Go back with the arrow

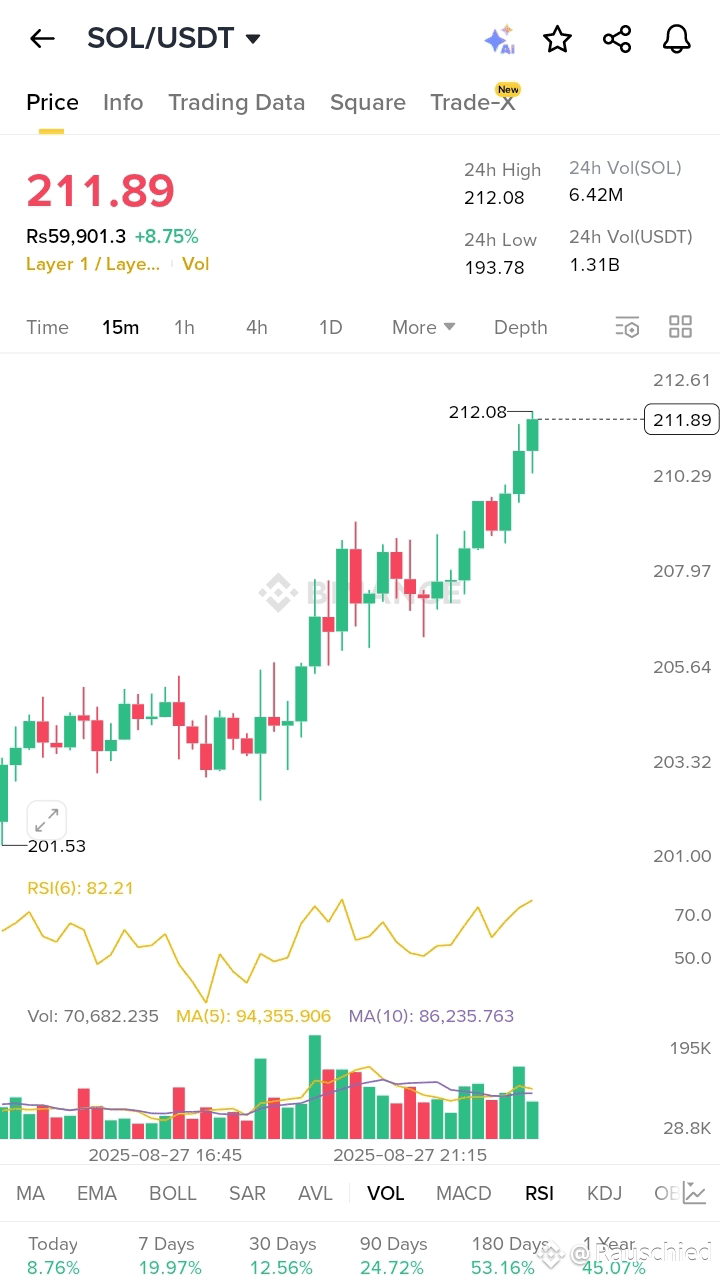pyautogui.click(x=41, y=39)
